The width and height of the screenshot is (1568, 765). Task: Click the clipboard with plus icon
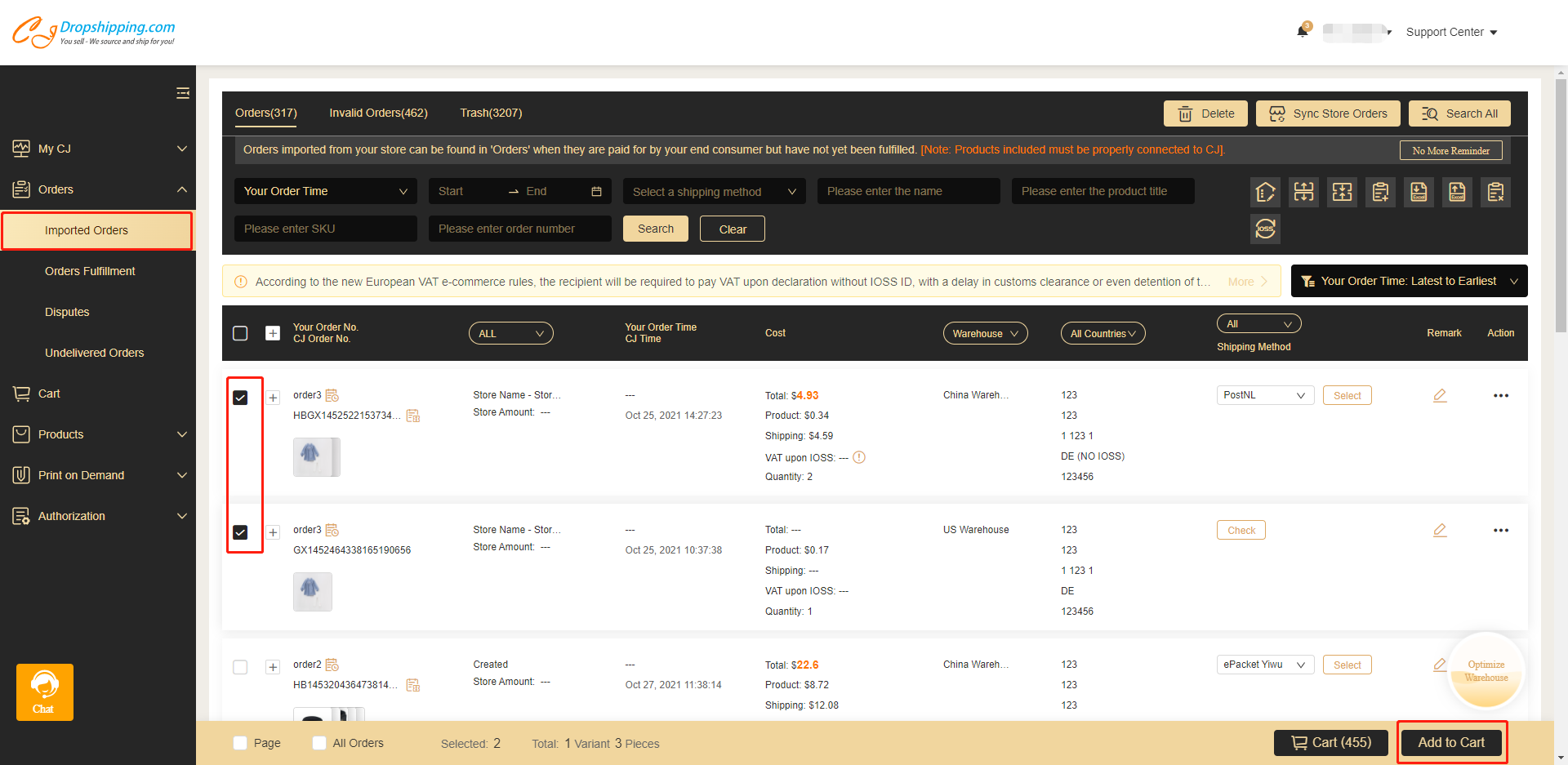[1380, 192]
